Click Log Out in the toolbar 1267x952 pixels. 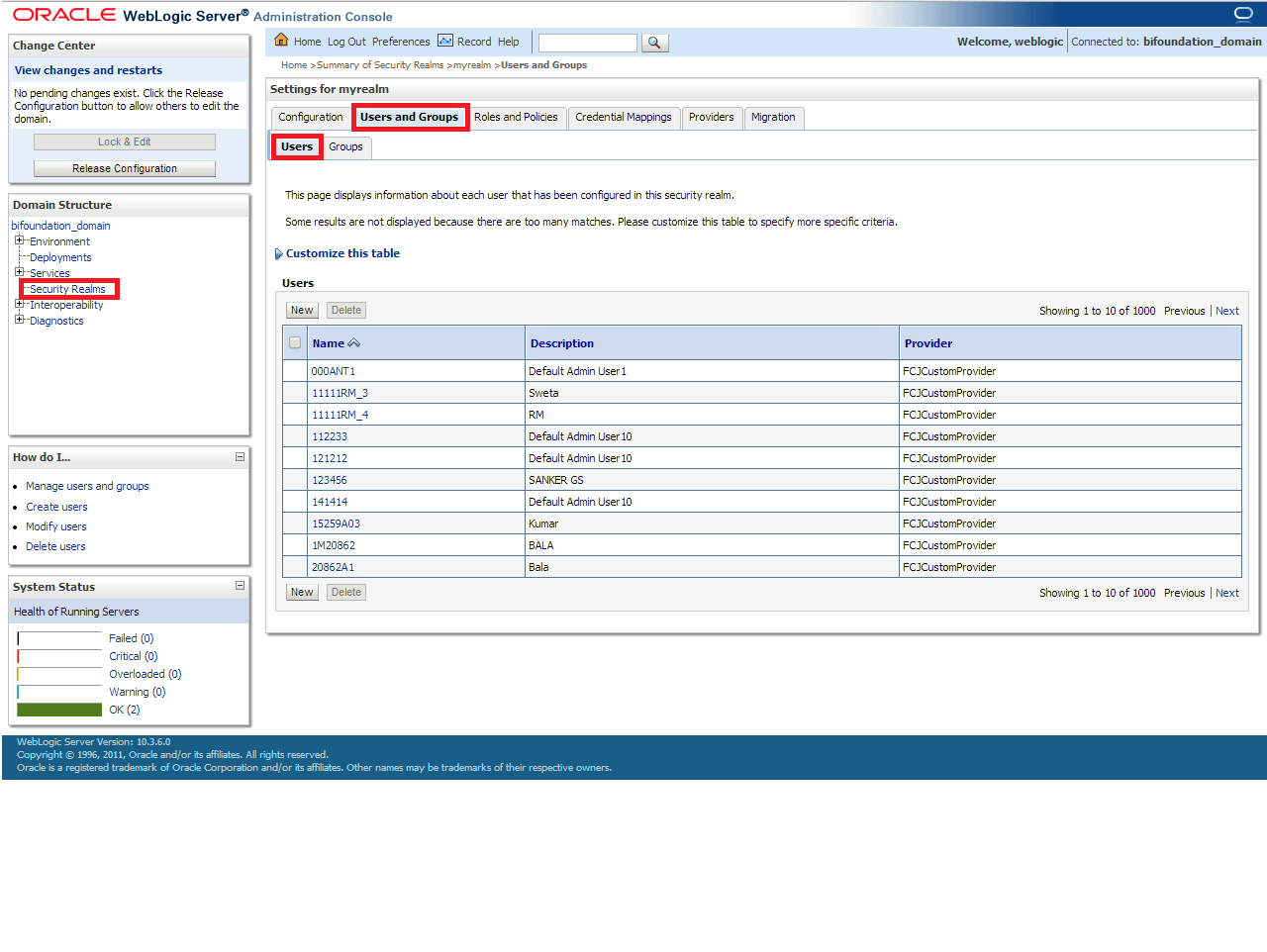click(x=346, y=42)
